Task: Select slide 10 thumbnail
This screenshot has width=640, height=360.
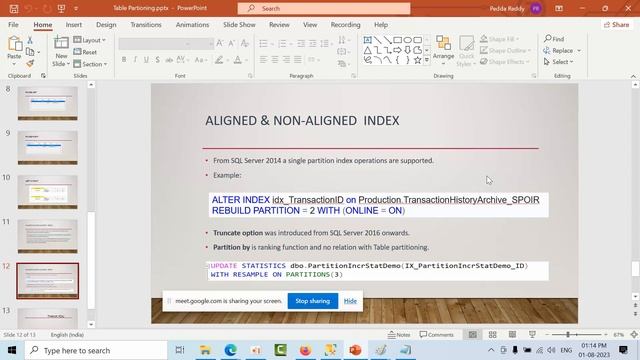Action: tap(47, 192)
